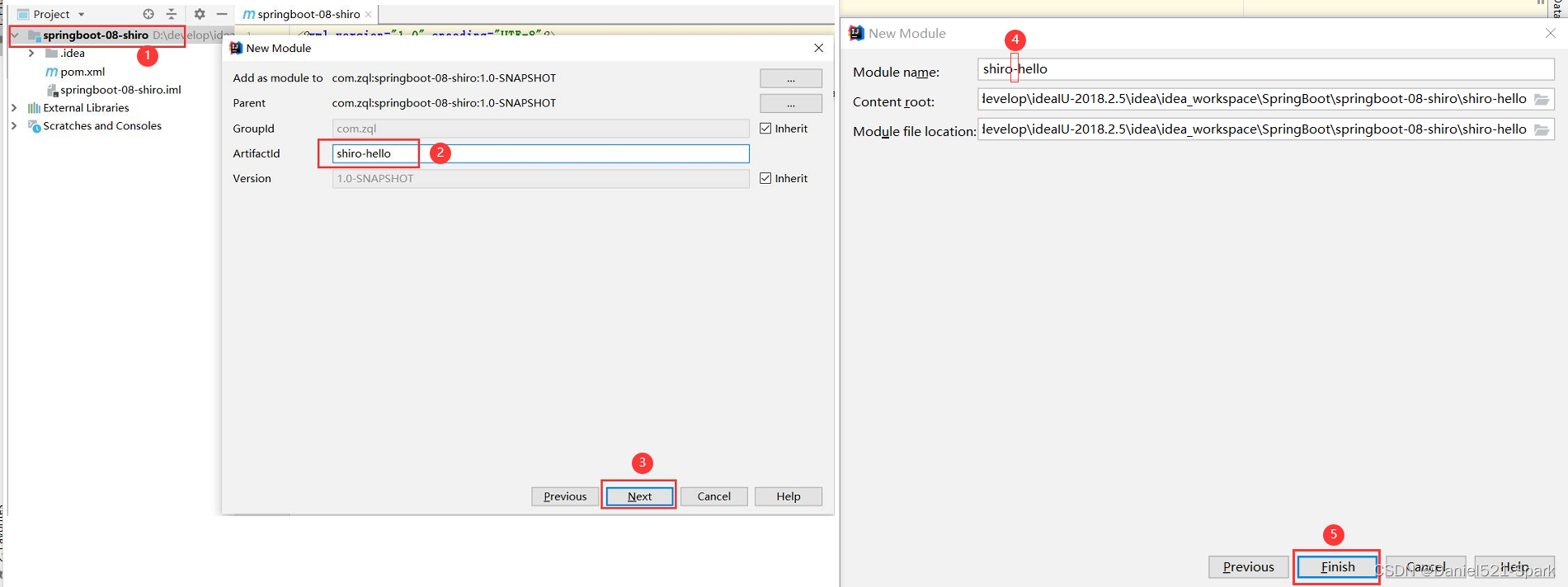
Task: Hide the Project panel with minus icon
Action: coord(222,14)
